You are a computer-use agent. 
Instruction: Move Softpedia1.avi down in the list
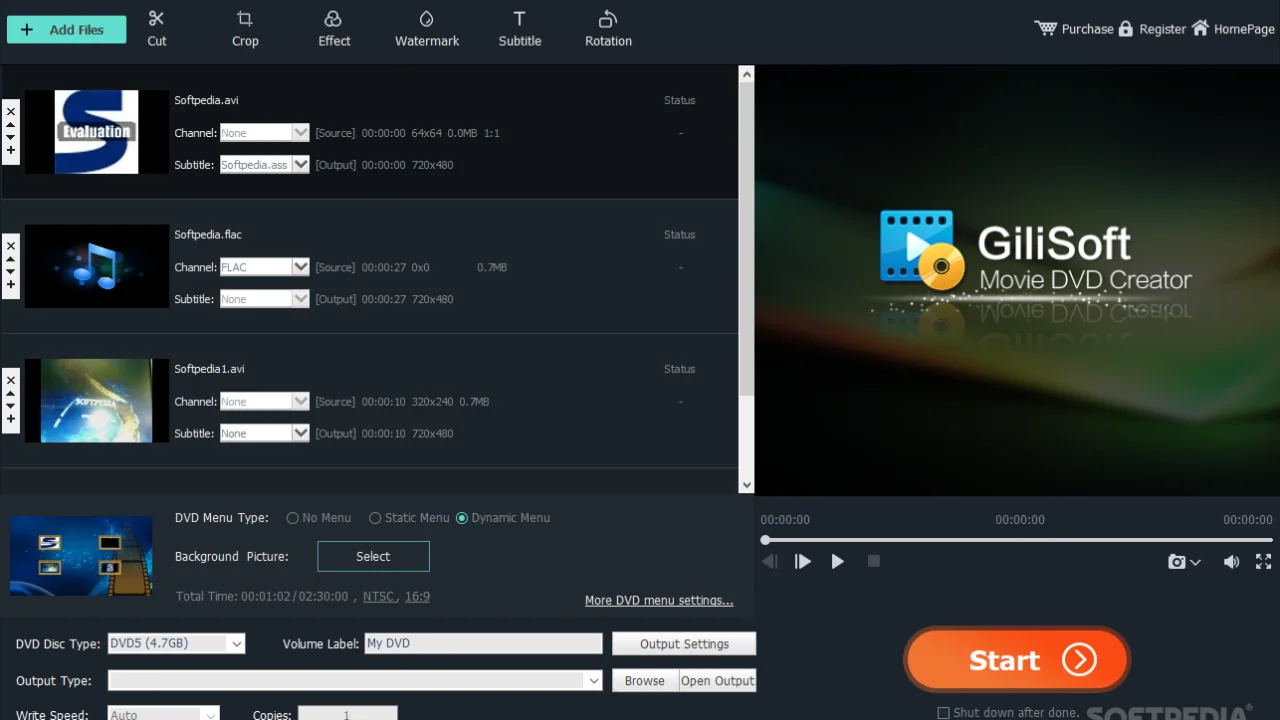[10, 405]
